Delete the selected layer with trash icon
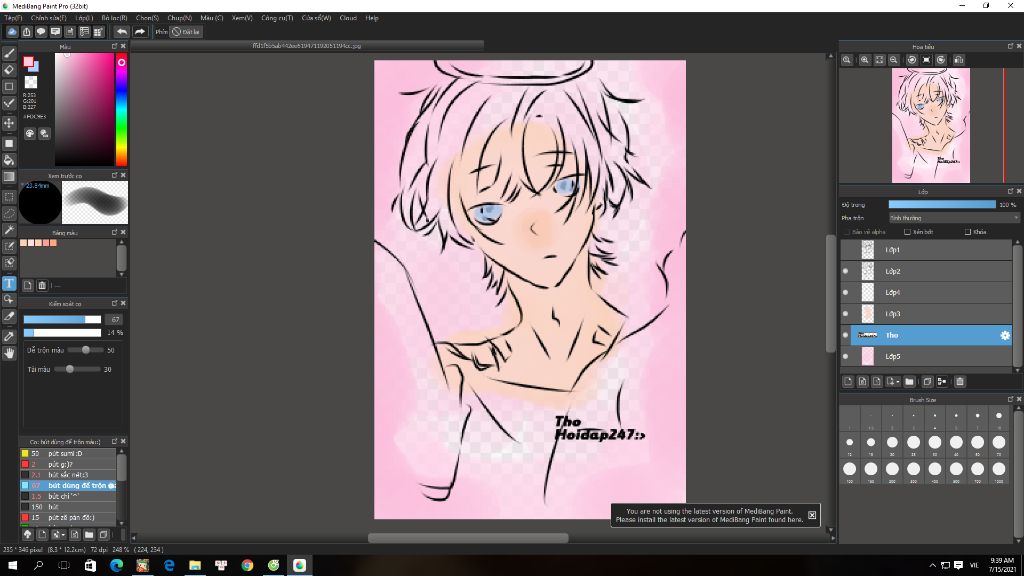This screenshot has width=1024, height=576. pyautogui.click(x=959, y=381)
